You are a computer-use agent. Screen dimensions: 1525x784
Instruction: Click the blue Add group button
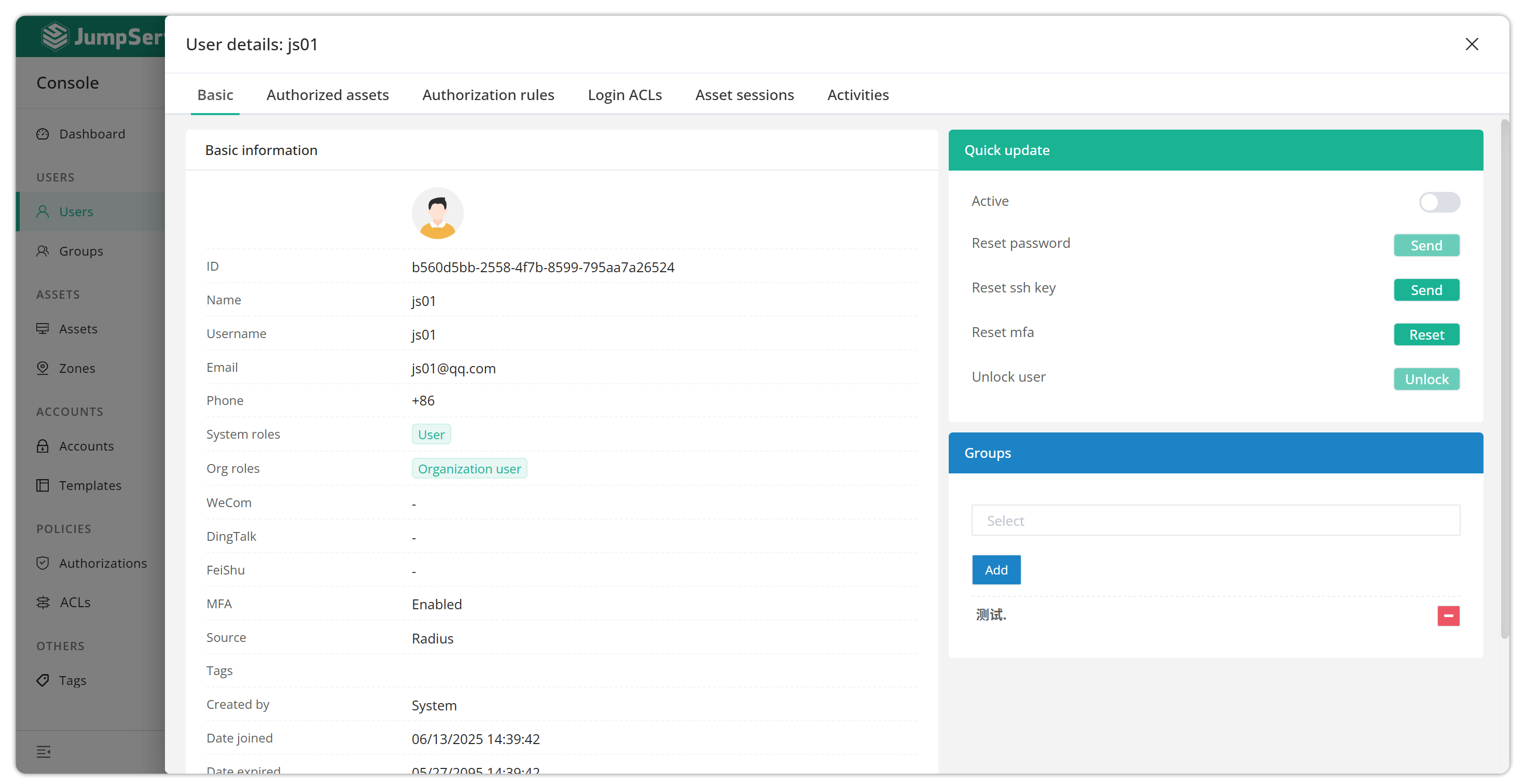[996, 569]
